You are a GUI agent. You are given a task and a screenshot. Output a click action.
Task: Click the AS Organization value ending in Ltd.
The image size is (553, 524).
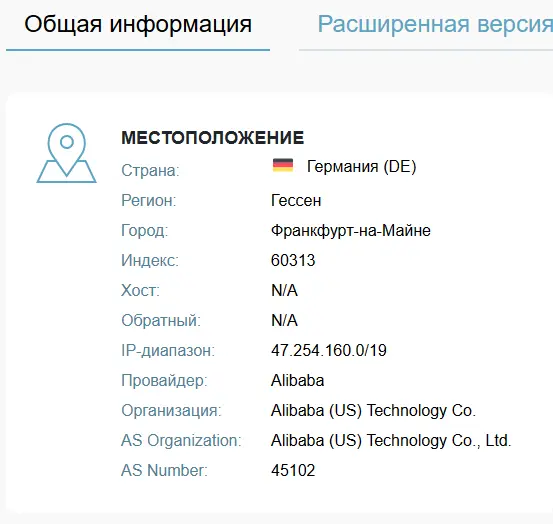[391, 440]
